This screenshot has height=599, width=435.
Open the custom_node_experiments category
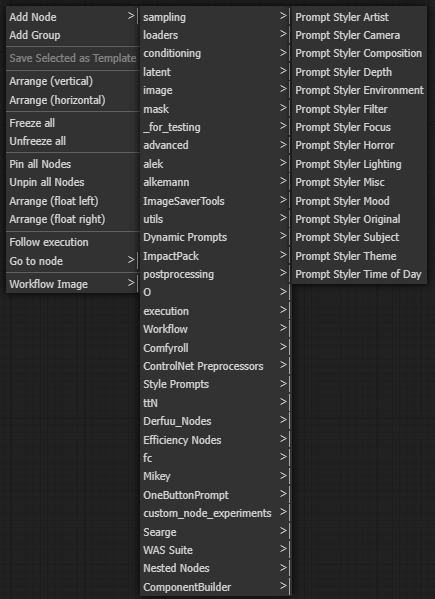pos(215,513)
